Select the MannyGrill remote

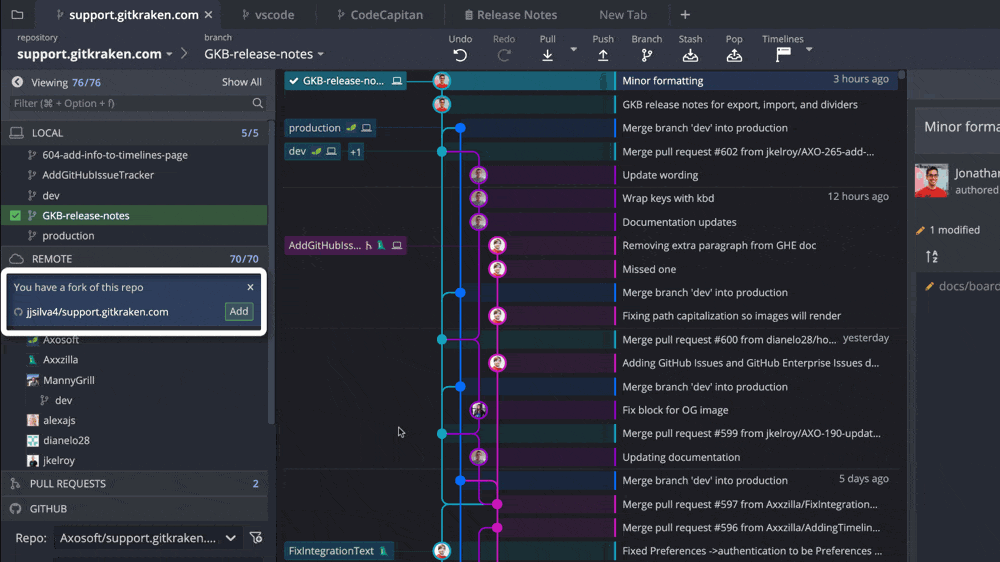tap(68, 380)
